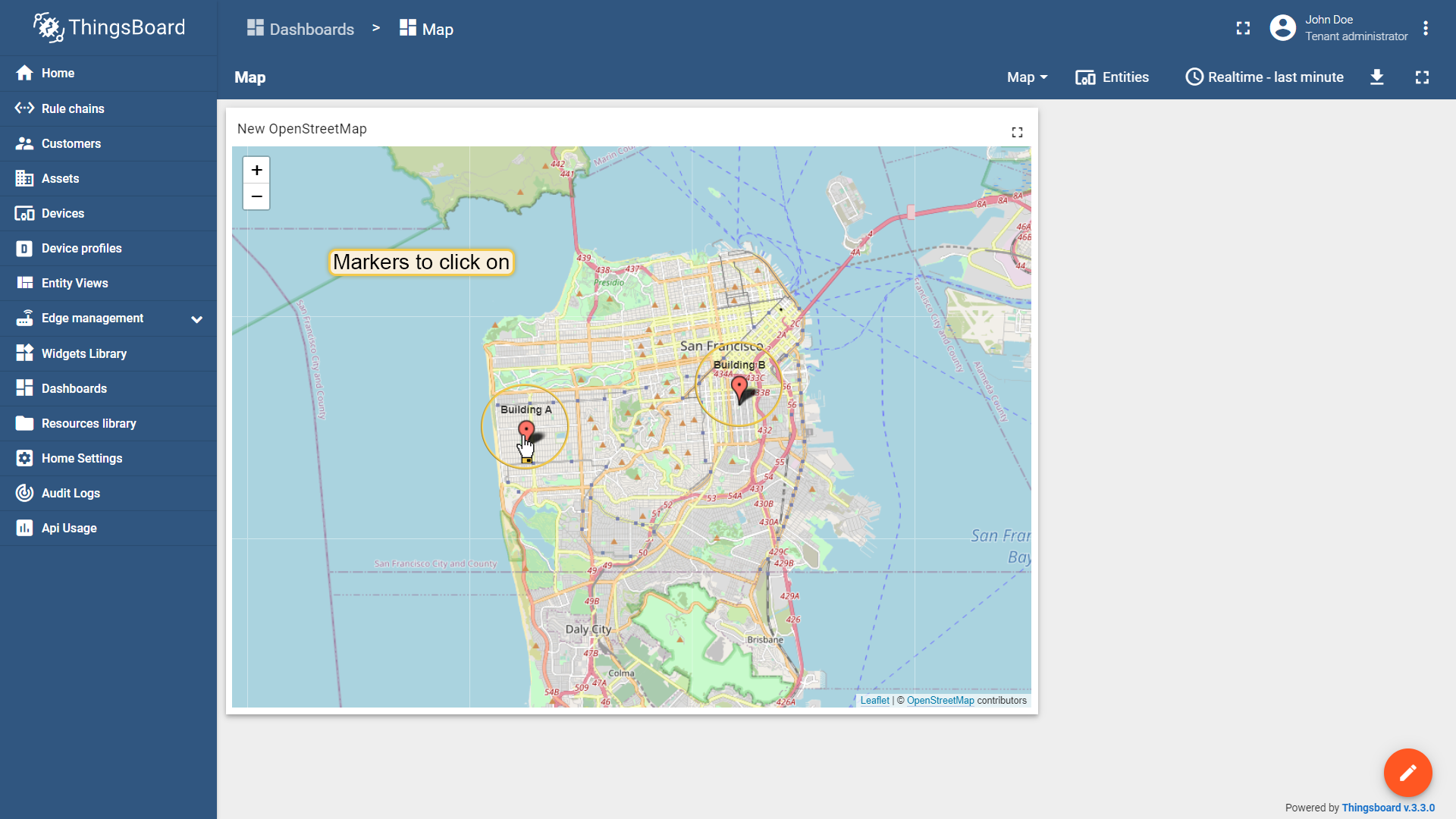Click the Rule chains arrows icon
Screen dimensions: 1456x819
(x=24, y=108)
